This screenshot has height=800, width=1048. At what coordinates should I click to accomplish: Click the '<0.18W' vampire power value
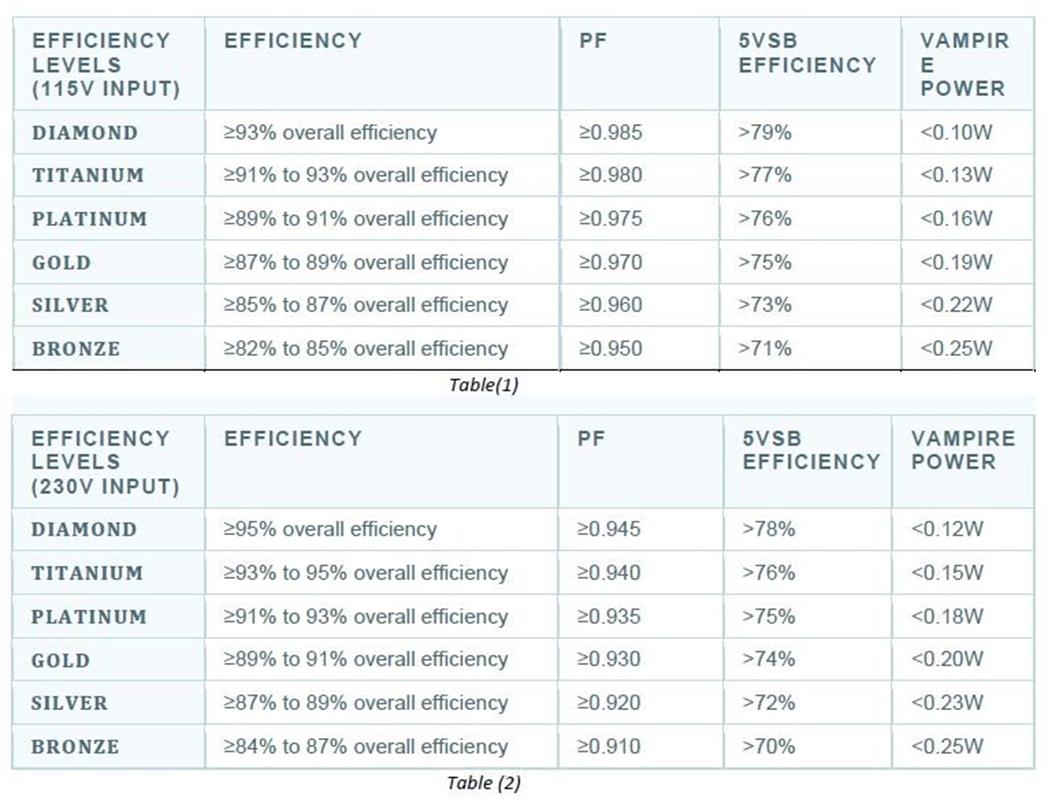[947, 616]
